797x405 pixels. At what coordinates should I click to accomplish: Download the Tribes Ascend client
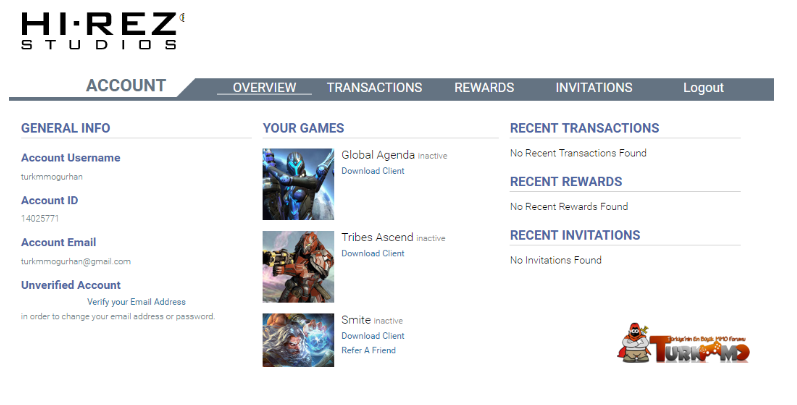(x=373, y=253)
